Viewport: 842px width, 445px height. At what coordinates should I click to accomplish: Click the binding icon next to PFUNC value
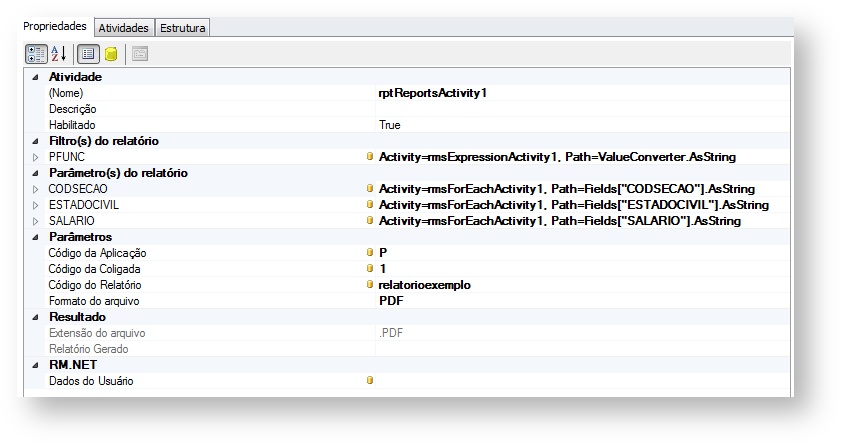[370, 156]
